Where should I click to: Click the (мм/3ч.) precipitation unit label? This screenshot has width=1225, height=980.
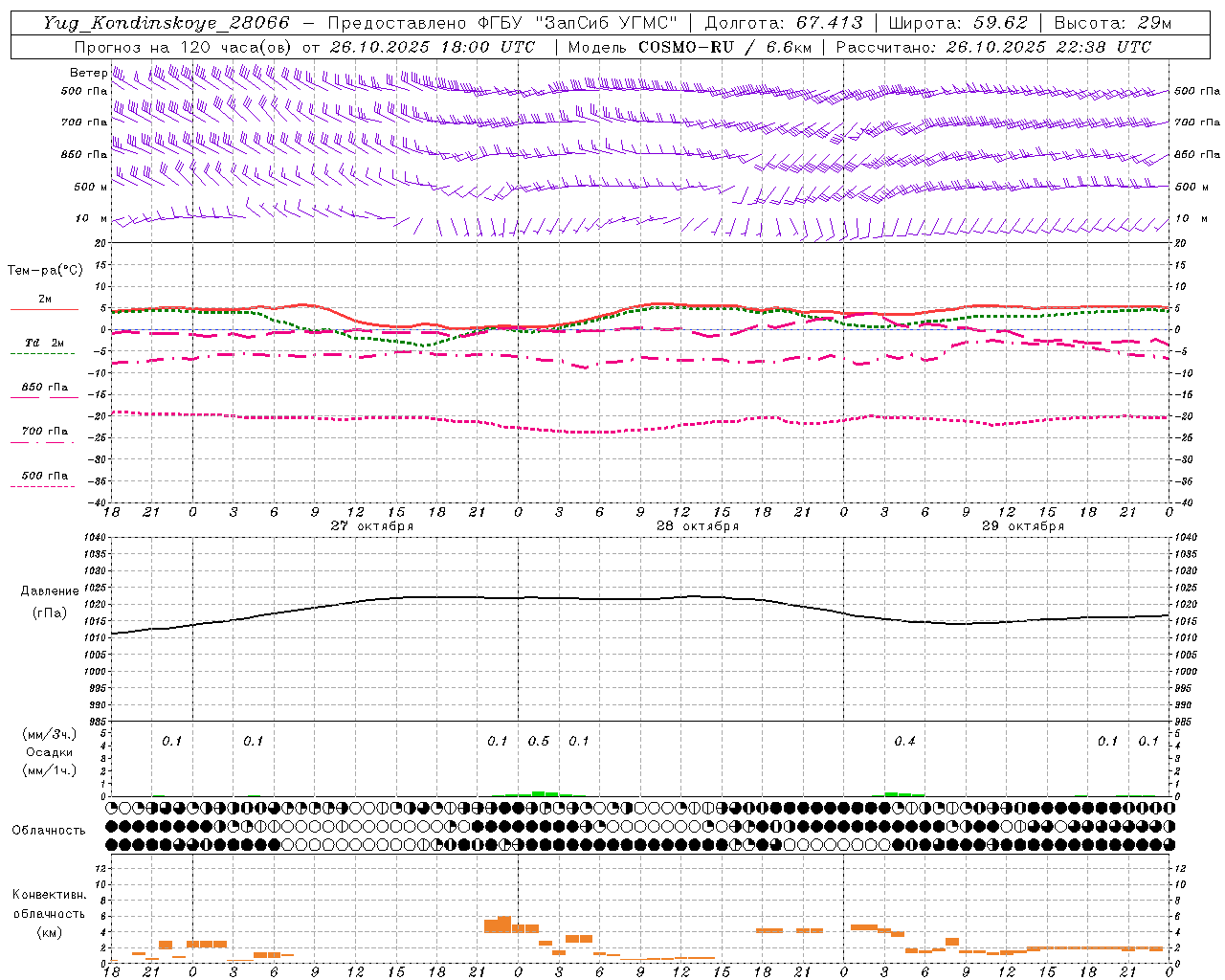pyautogui.click(x=49, y=734)
